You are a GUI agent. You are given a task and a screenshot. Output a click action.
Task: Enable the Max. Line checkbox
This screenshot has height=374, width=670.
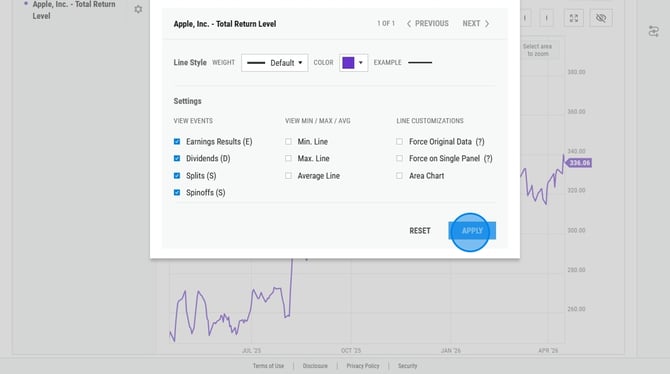point(288,159)
